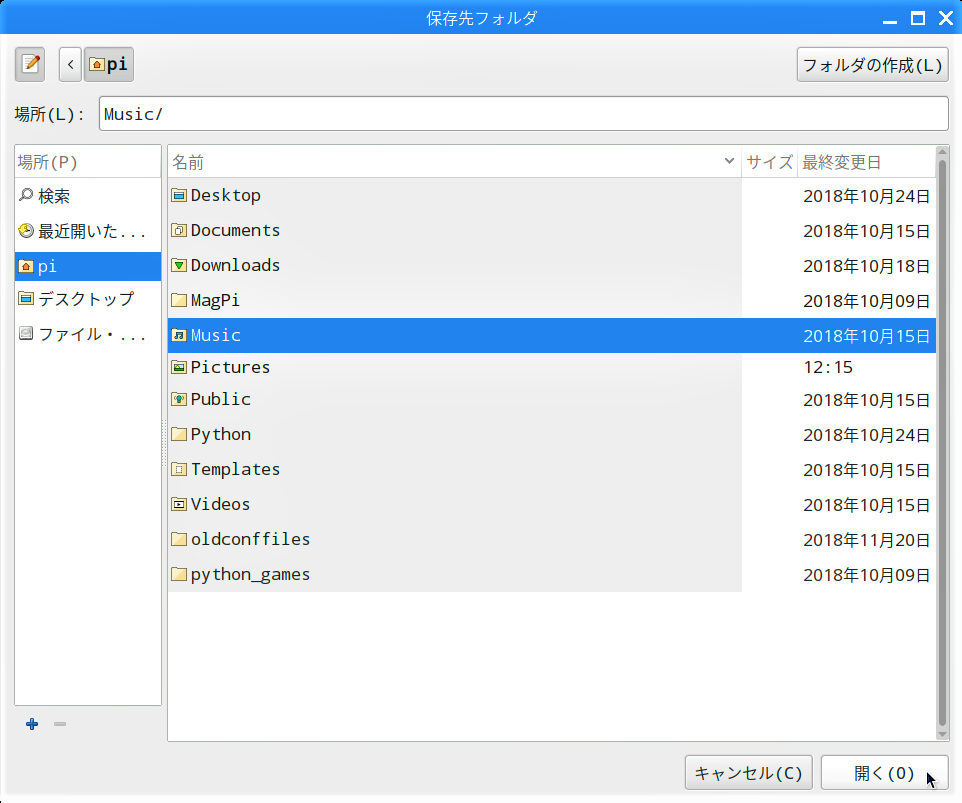Sort by サイズ column header

click(769, 162)
